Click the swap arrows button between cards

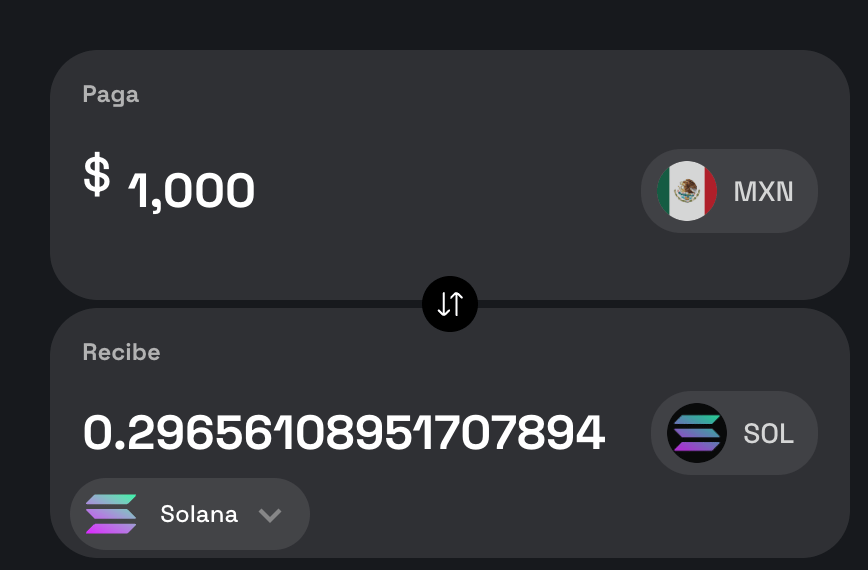450,304
